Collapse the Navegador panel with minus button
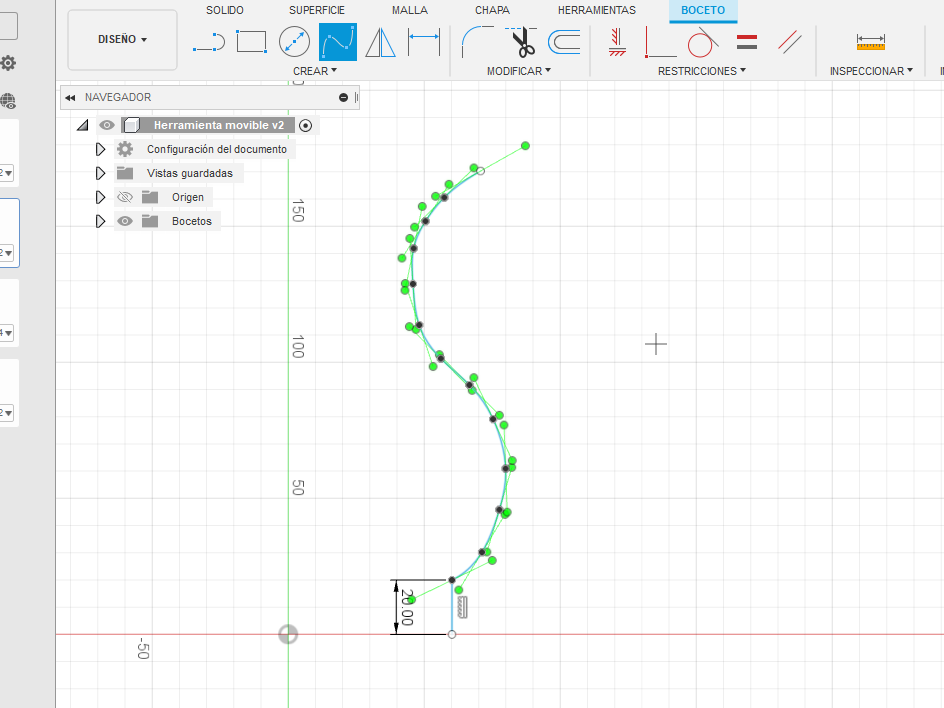The height and width of the screenshot is (708, 944). click(x=343, y=98)
